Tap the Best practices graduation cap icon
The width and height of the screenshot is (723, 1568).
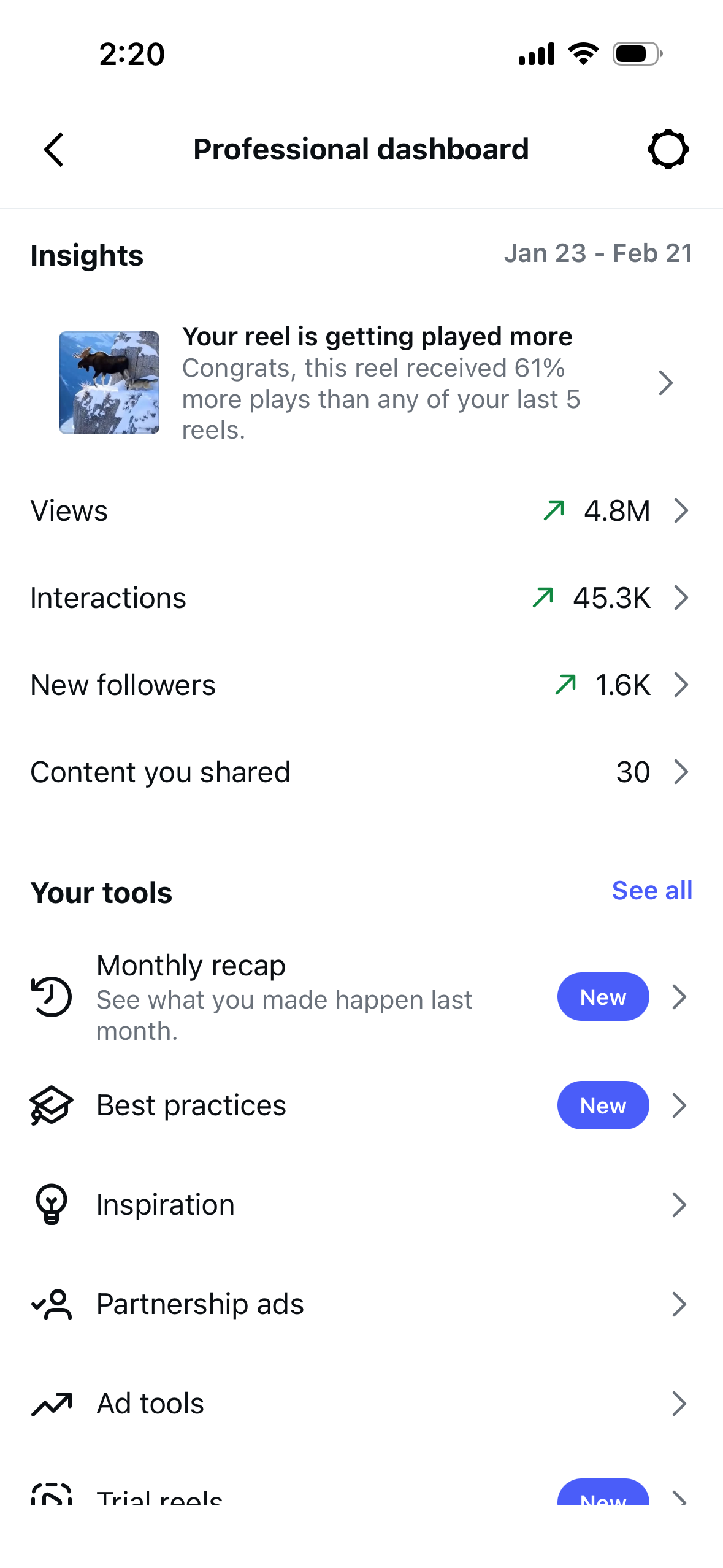52,1105
